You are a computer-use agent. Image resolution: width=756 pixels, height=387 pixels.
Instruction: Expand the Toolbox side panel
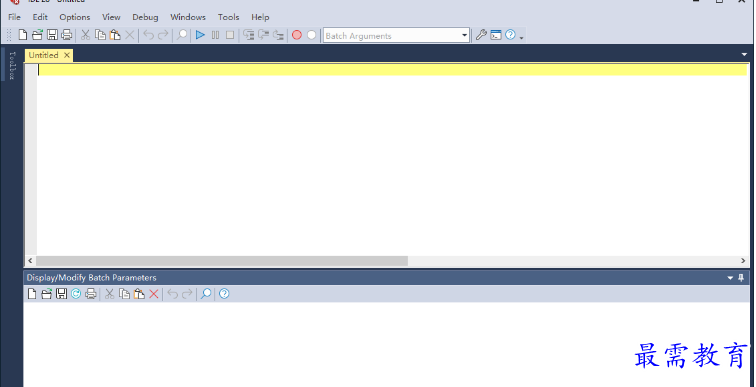[12, 65]
